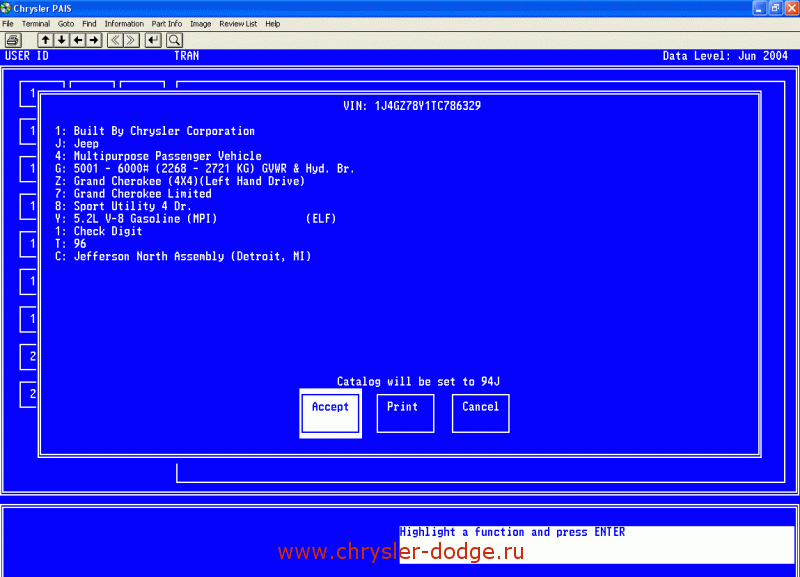
Task: Accept the decoded VIN catalog setting
Action: point(331,413)
